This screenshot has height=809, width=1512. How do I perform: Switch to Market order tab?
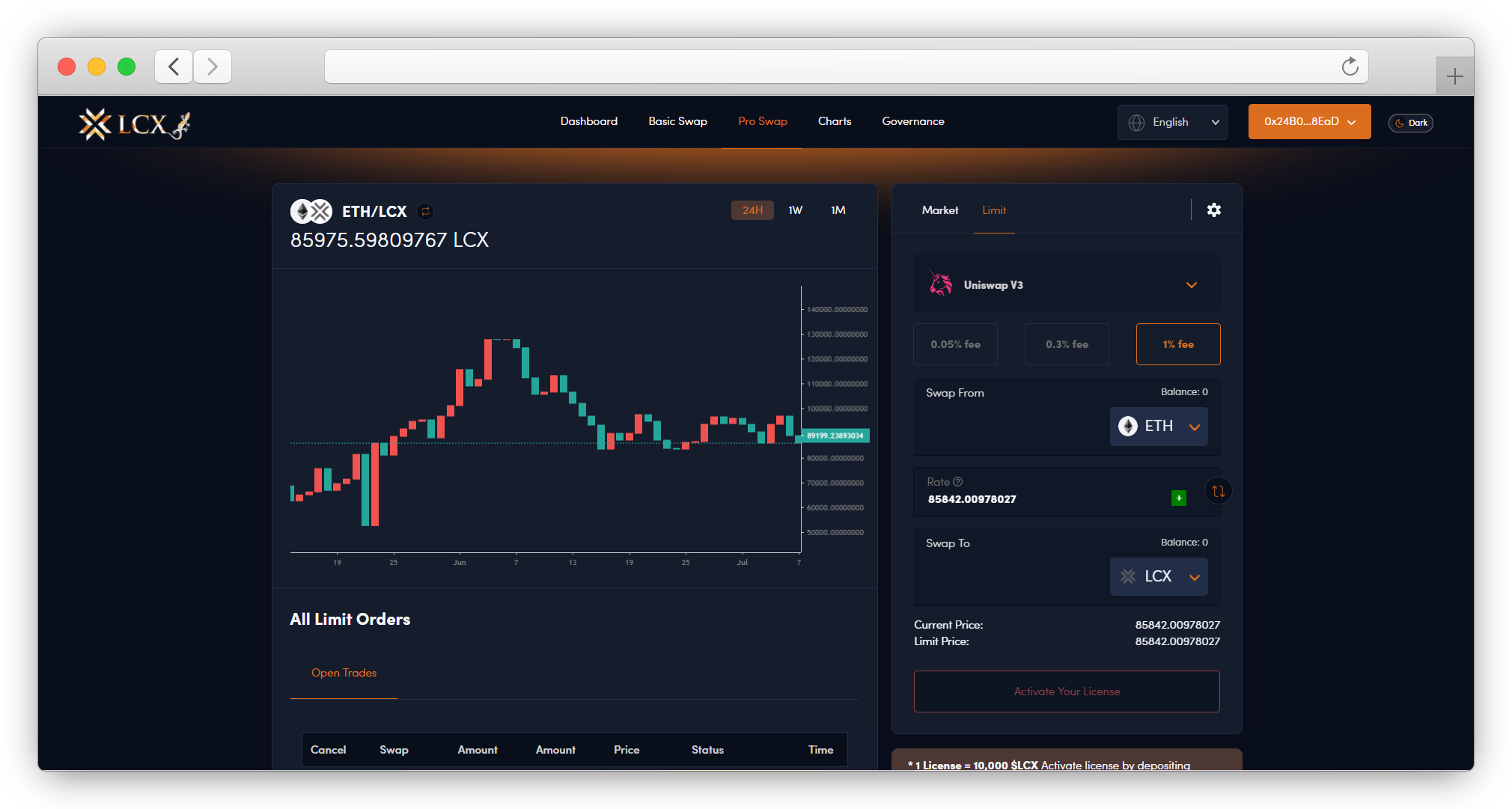point(940,210)
